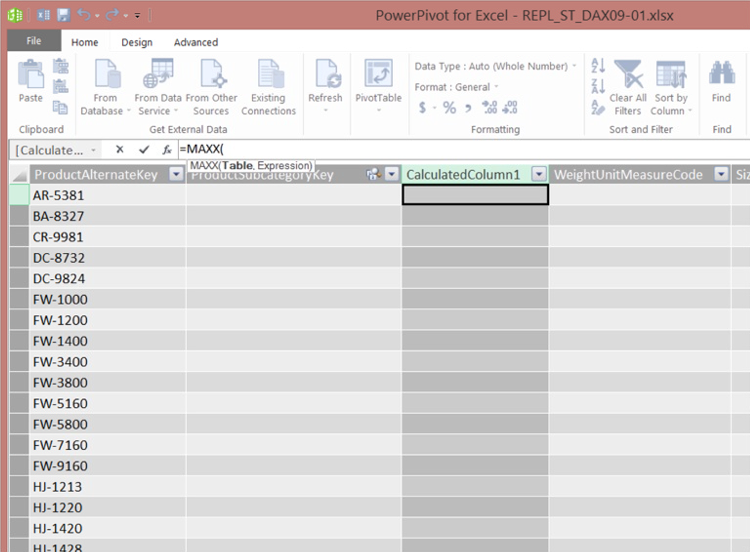
Task: Open ProductSubcategoryKey column filter dropdown
Action: click(392, 174)
